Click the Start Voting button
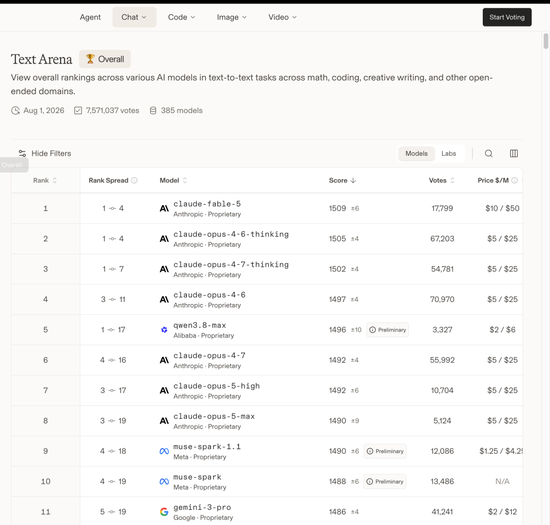550x525 pixels. click(507, 17)
